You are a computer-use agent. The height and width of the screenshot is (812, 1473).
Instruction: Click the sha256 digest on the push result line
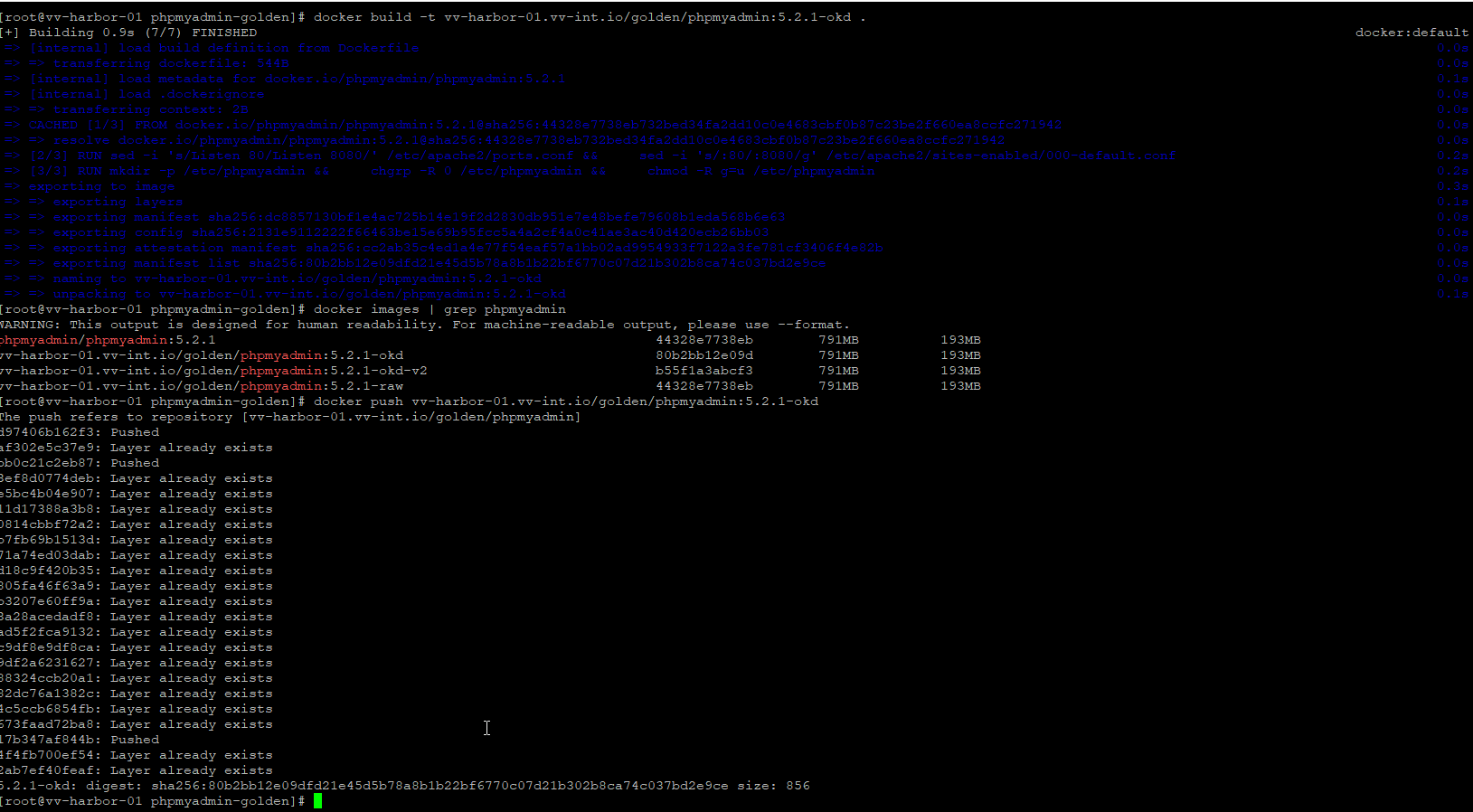[439, 786]
